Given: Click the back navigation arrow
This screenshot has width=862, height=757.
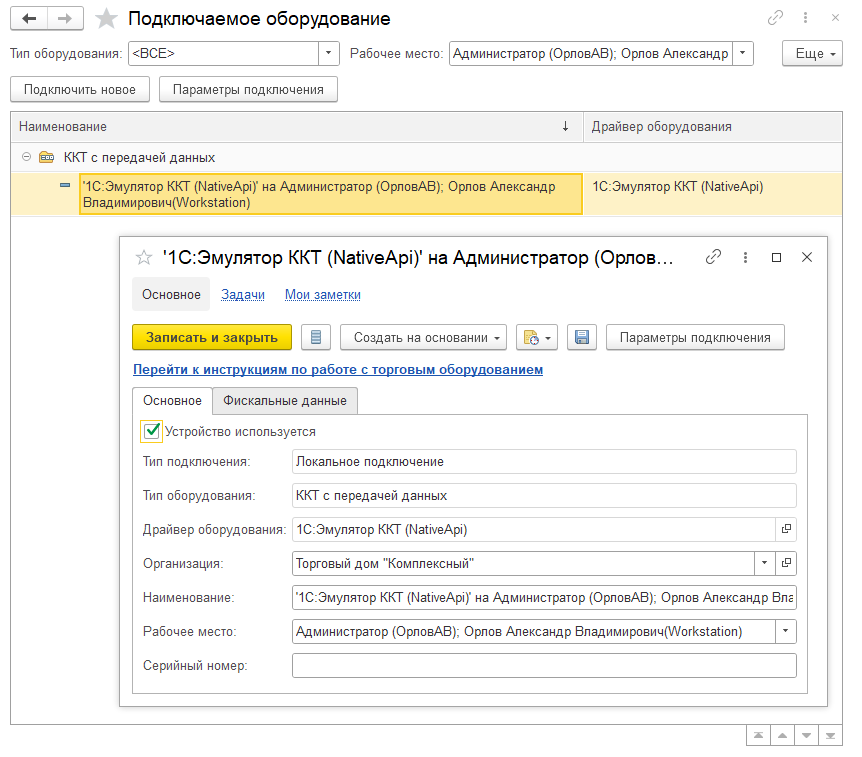Looking at the screenshot, I should [x=29, y=19].
